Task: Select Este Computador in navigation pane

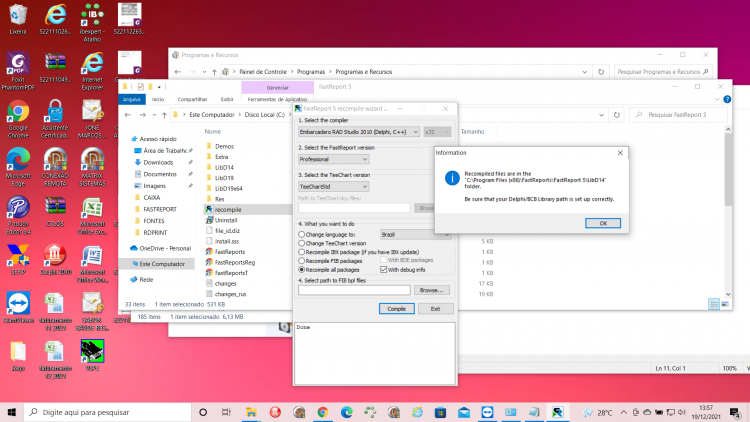Action: [x=162, y=264]
